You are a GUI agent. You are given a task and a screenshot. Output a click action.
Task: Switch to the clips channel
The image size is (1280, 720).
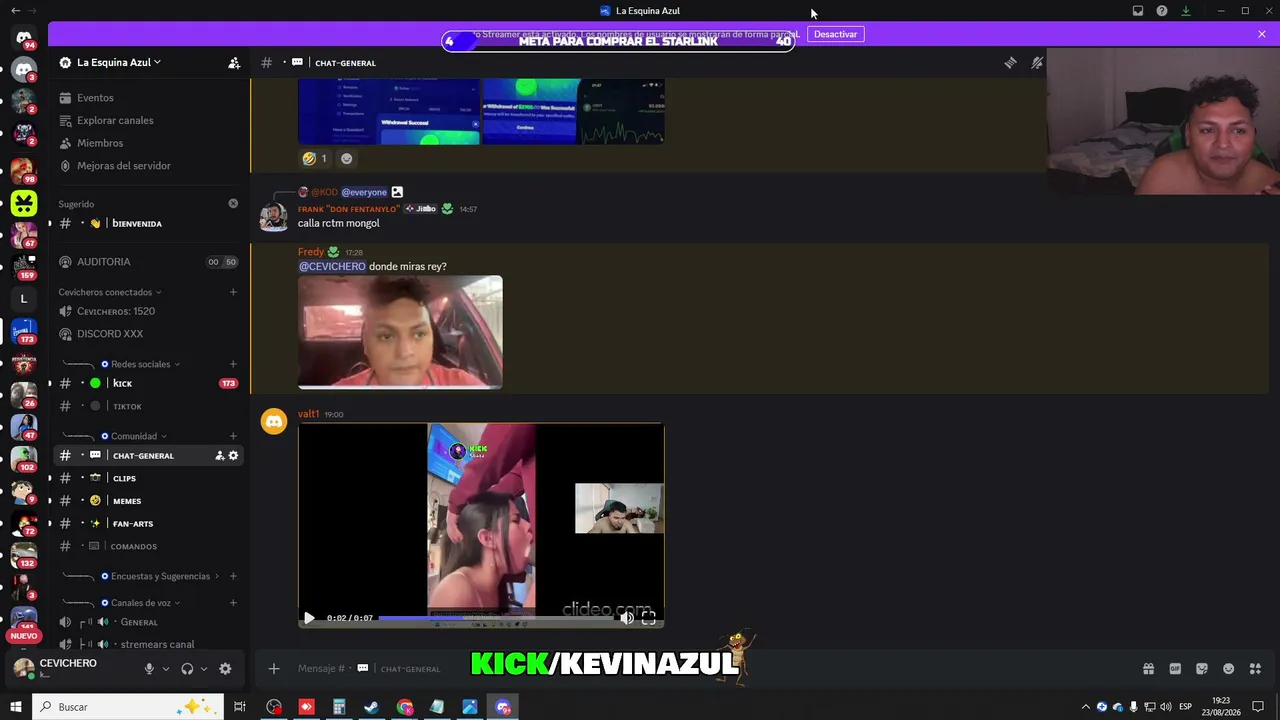click(150, 478)
